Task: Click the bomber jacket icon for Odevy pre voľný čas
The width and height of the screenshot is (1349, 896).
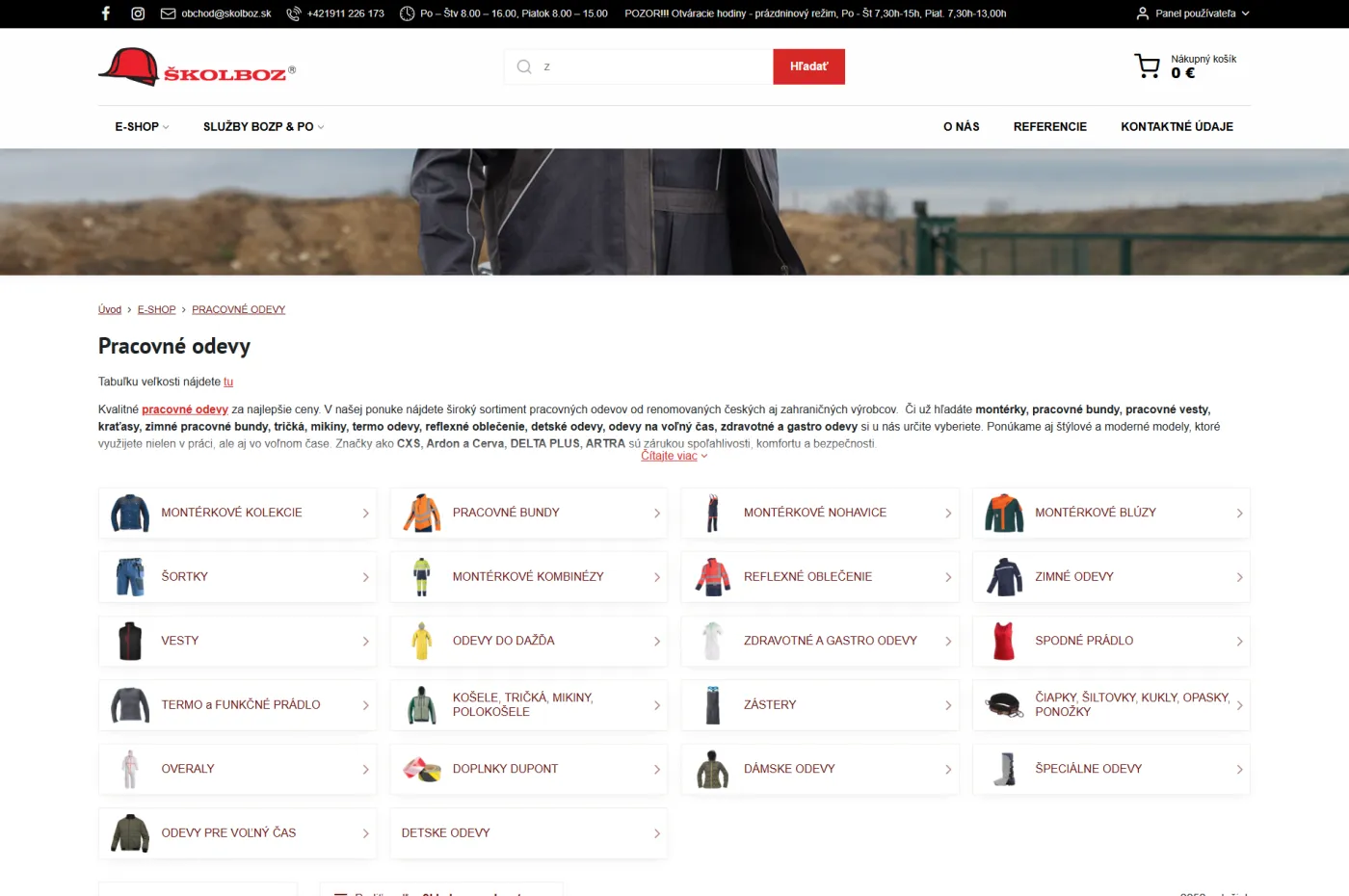Action: [x=130, y=833]
